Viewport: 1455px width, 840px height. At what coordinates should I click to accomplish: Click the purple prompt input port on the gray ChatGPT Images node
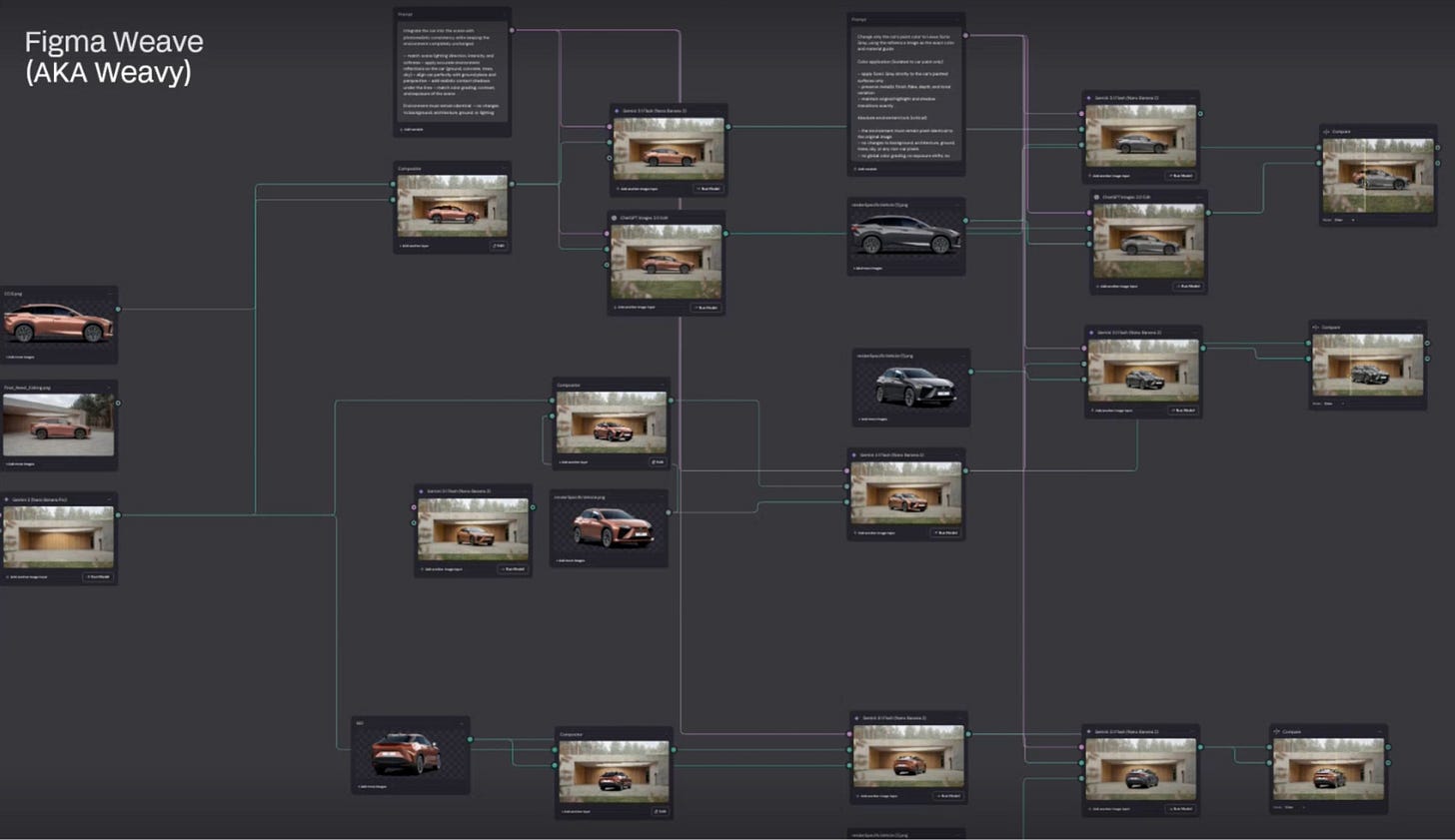1089,212
